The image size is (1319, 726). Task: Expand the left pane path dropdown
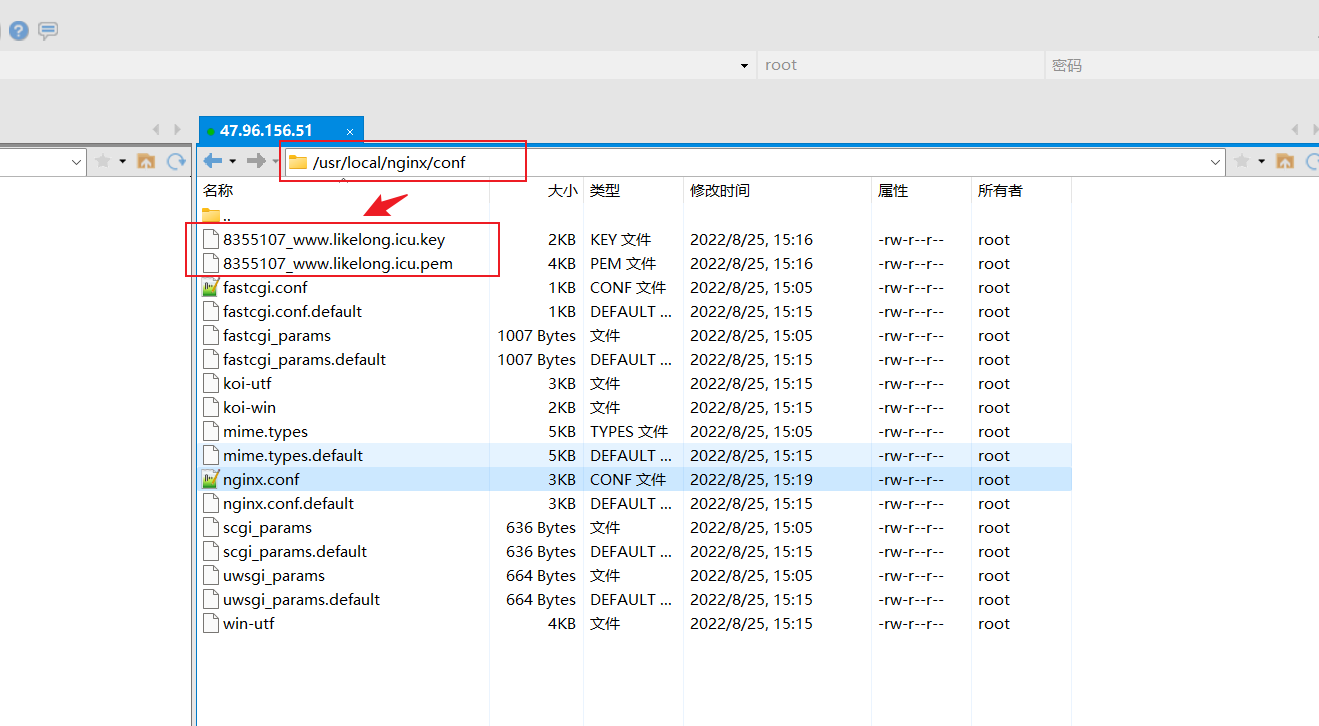click(78, 162)
